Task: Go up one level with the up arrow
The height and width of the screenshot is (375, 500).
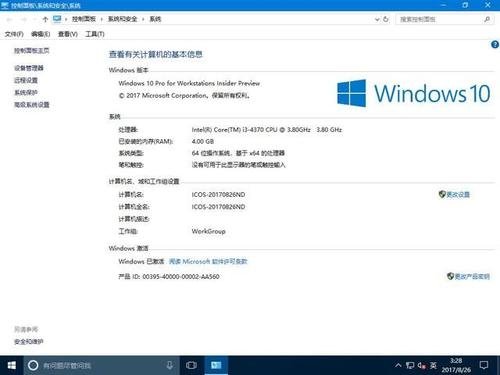Action: pyautogui.click(x=45, y=20)
